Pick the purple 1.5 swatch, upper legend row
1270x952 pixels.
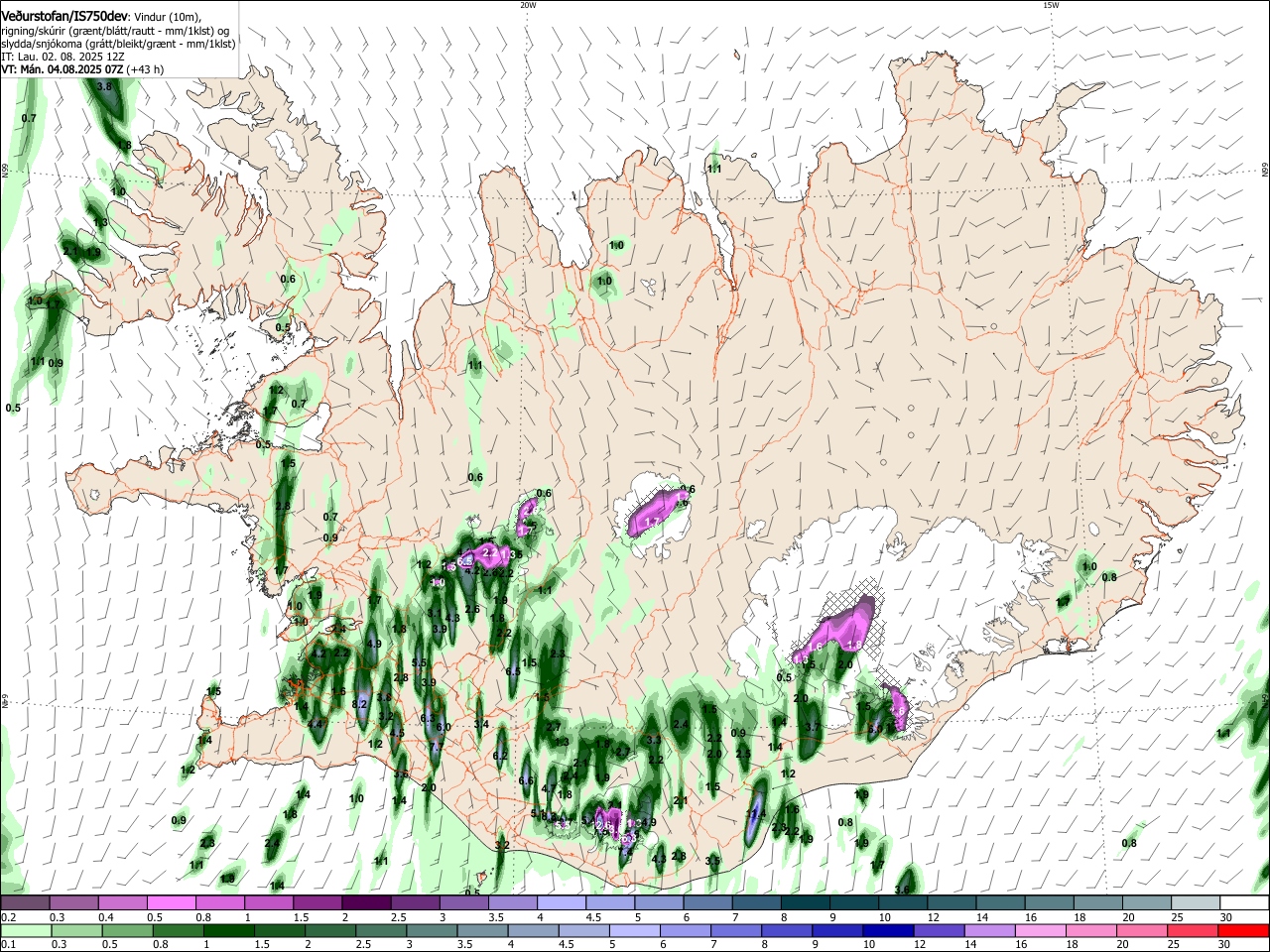pos(317,903)
